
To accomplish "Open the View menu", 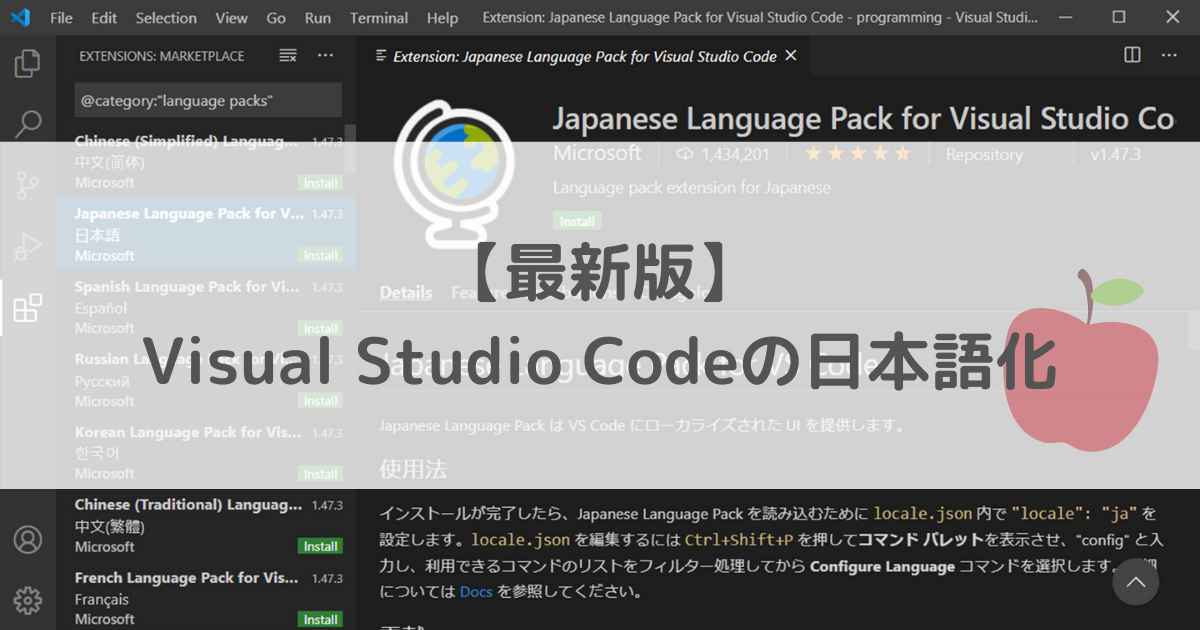I will click(x=231, y=18).
